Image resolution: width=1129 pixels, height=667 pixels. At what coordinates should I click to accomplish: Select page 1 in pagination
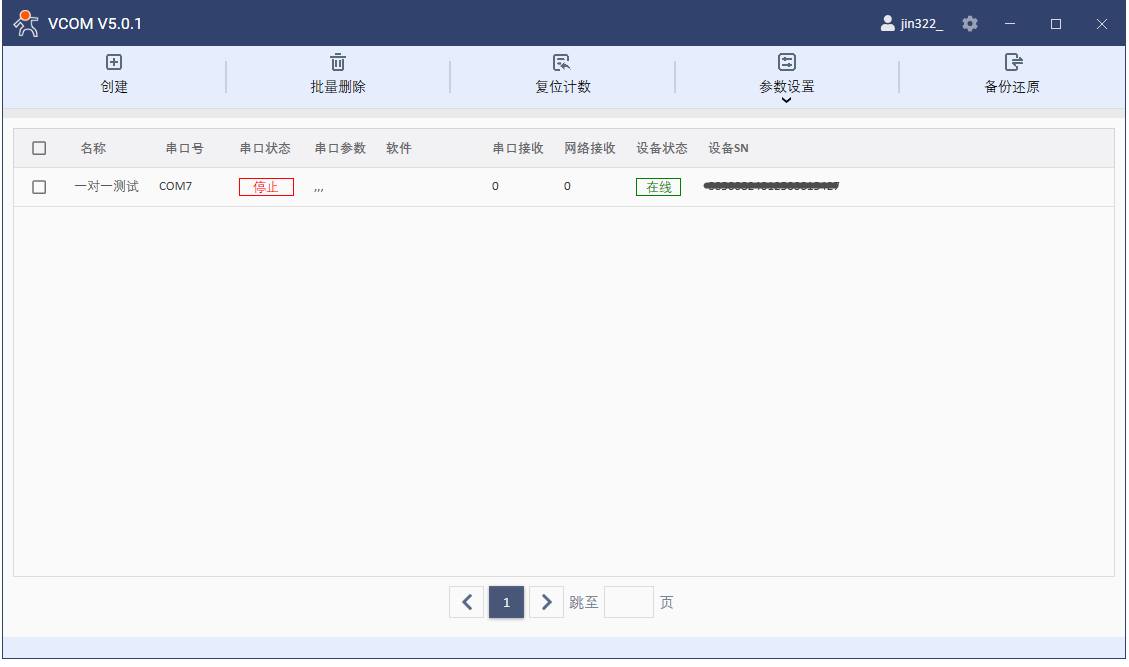click(506, 602)
